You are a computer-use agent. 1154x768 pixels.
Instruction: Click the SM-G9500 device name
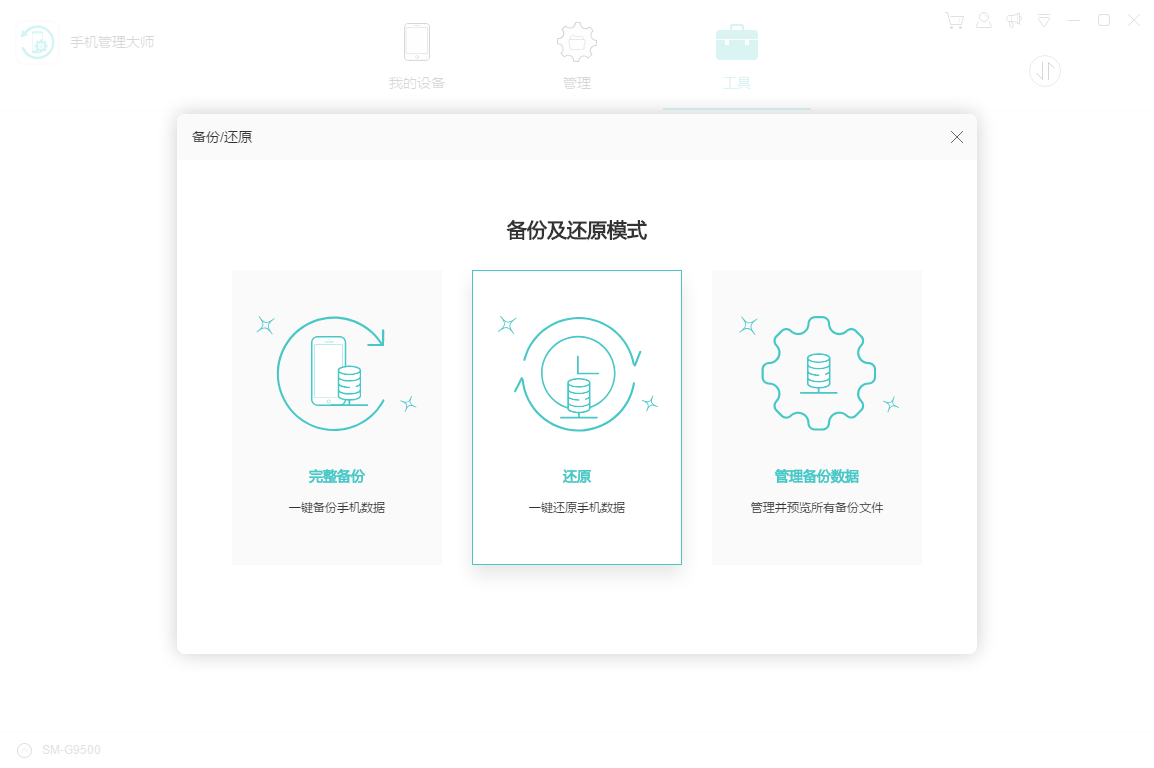tap(71, 750)
